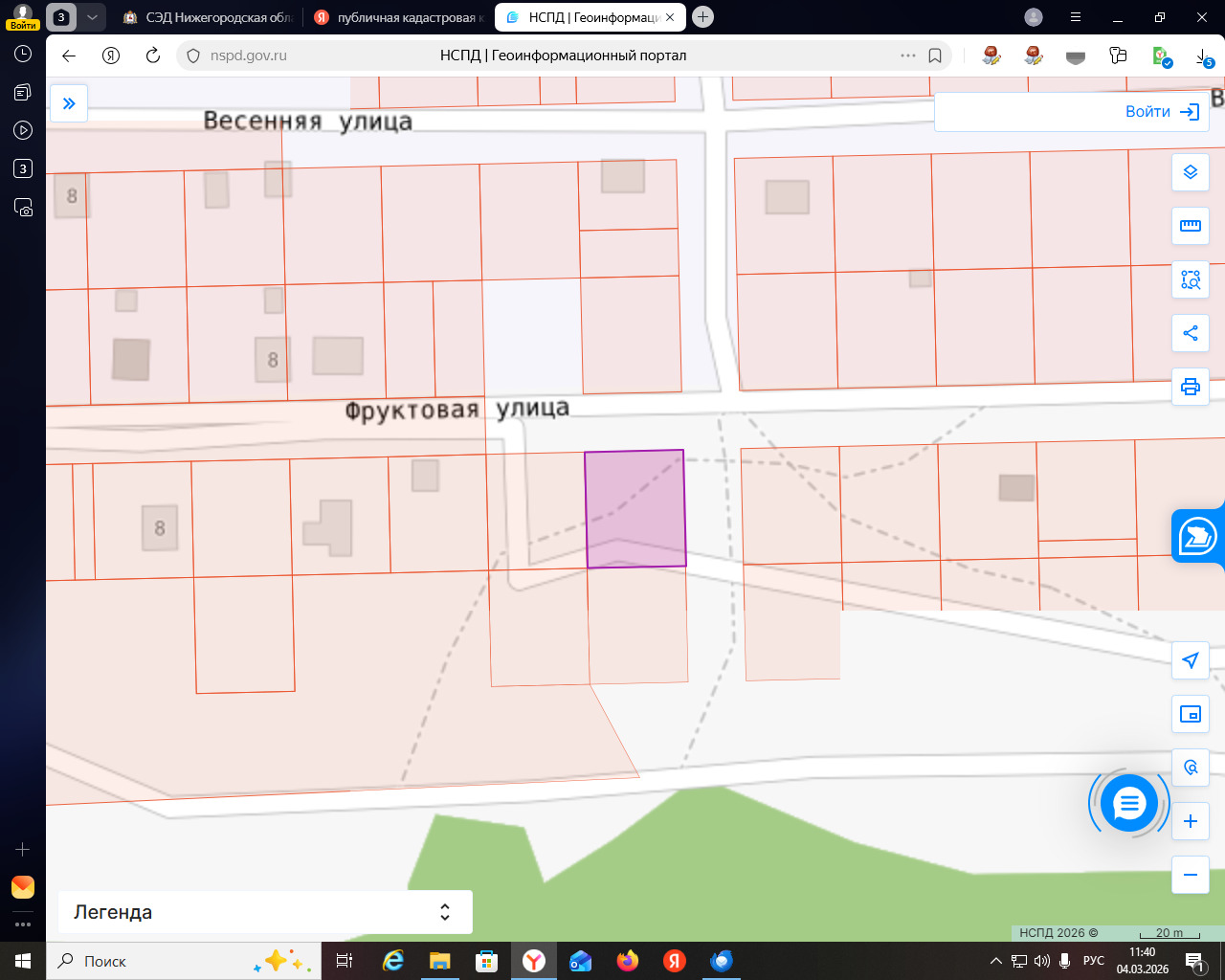Center the map on my location
This screenshot has width=1225, height=980.
point(1191,660)
